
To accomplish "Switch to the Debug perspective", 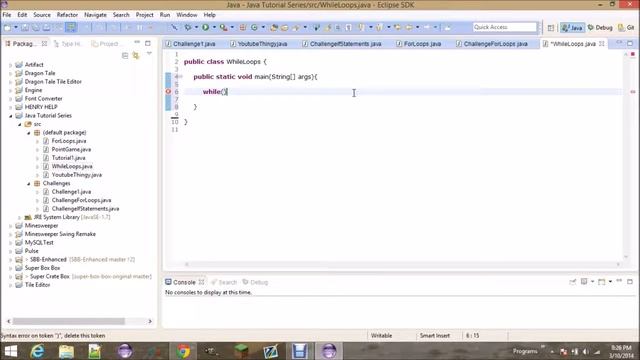I will click(600, 28).
